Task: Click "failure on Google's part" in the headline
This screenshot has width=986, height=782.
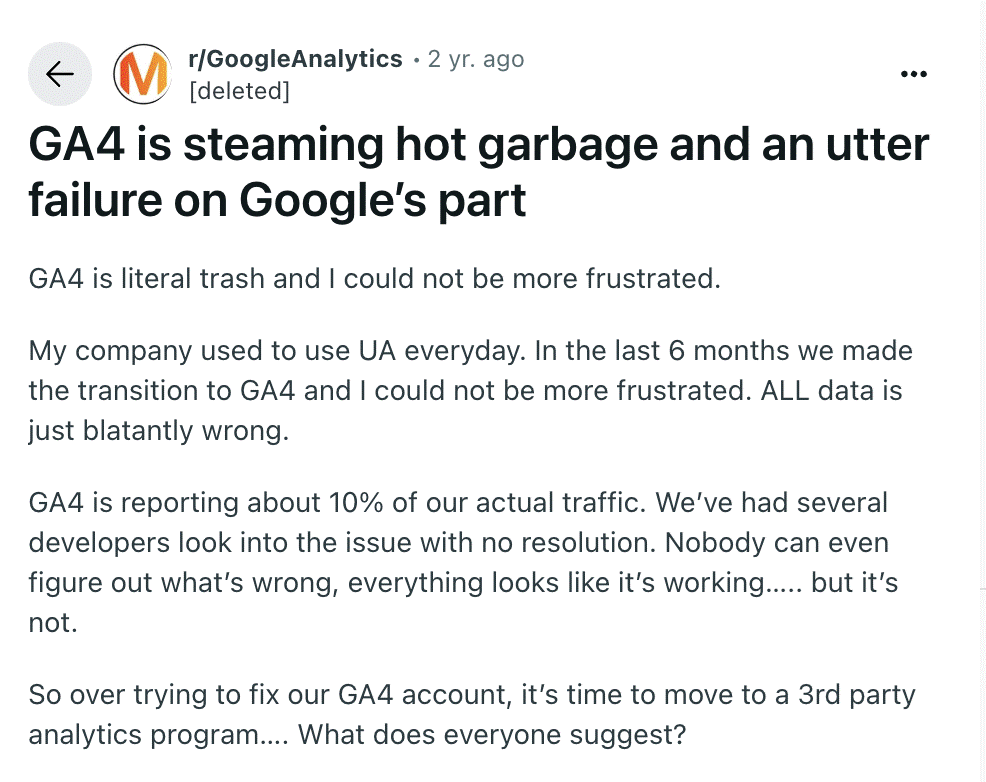Action: [277, 201]
